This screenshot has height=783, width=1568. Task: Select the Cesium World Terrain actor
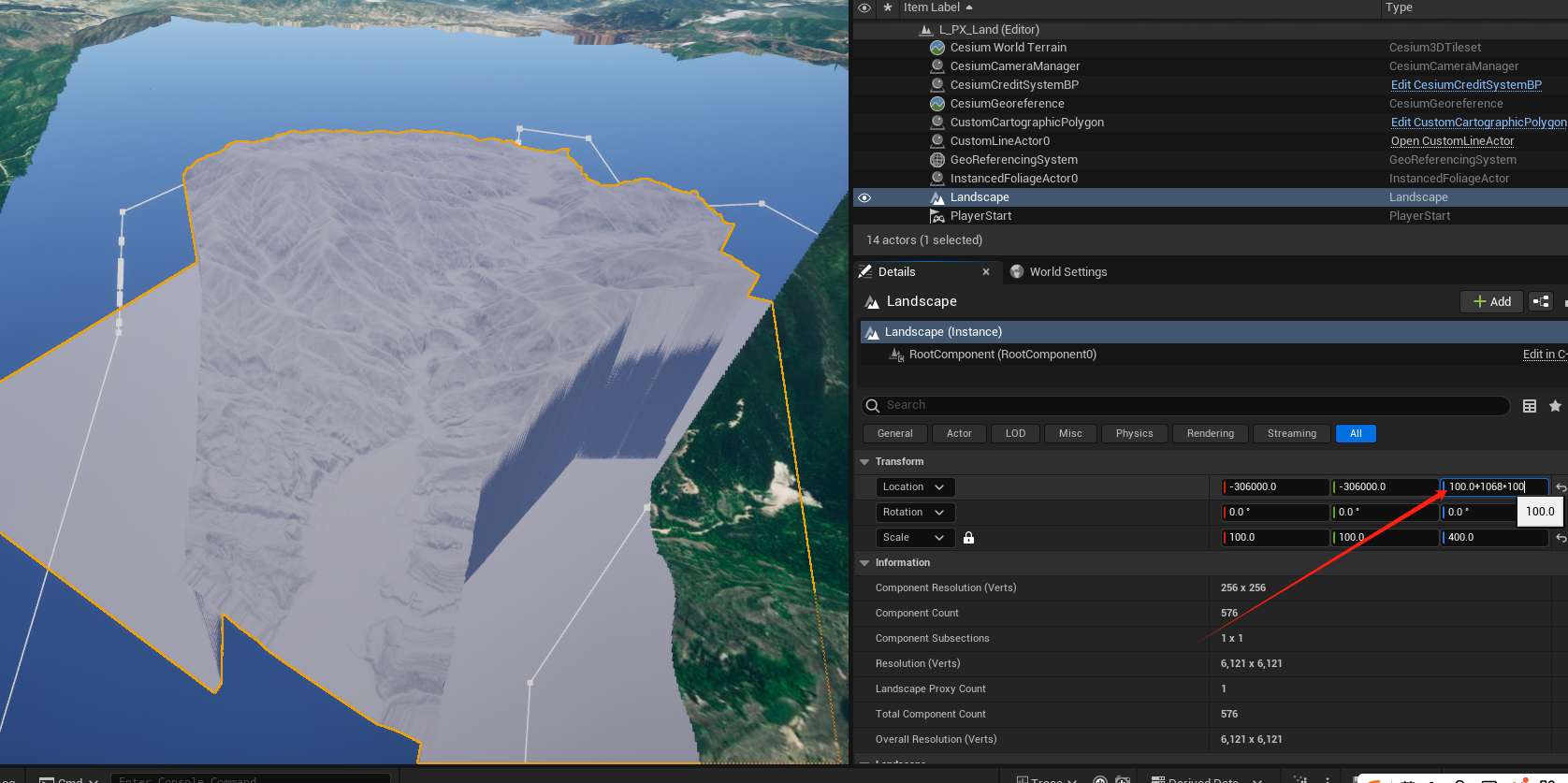click(1008, 48)
